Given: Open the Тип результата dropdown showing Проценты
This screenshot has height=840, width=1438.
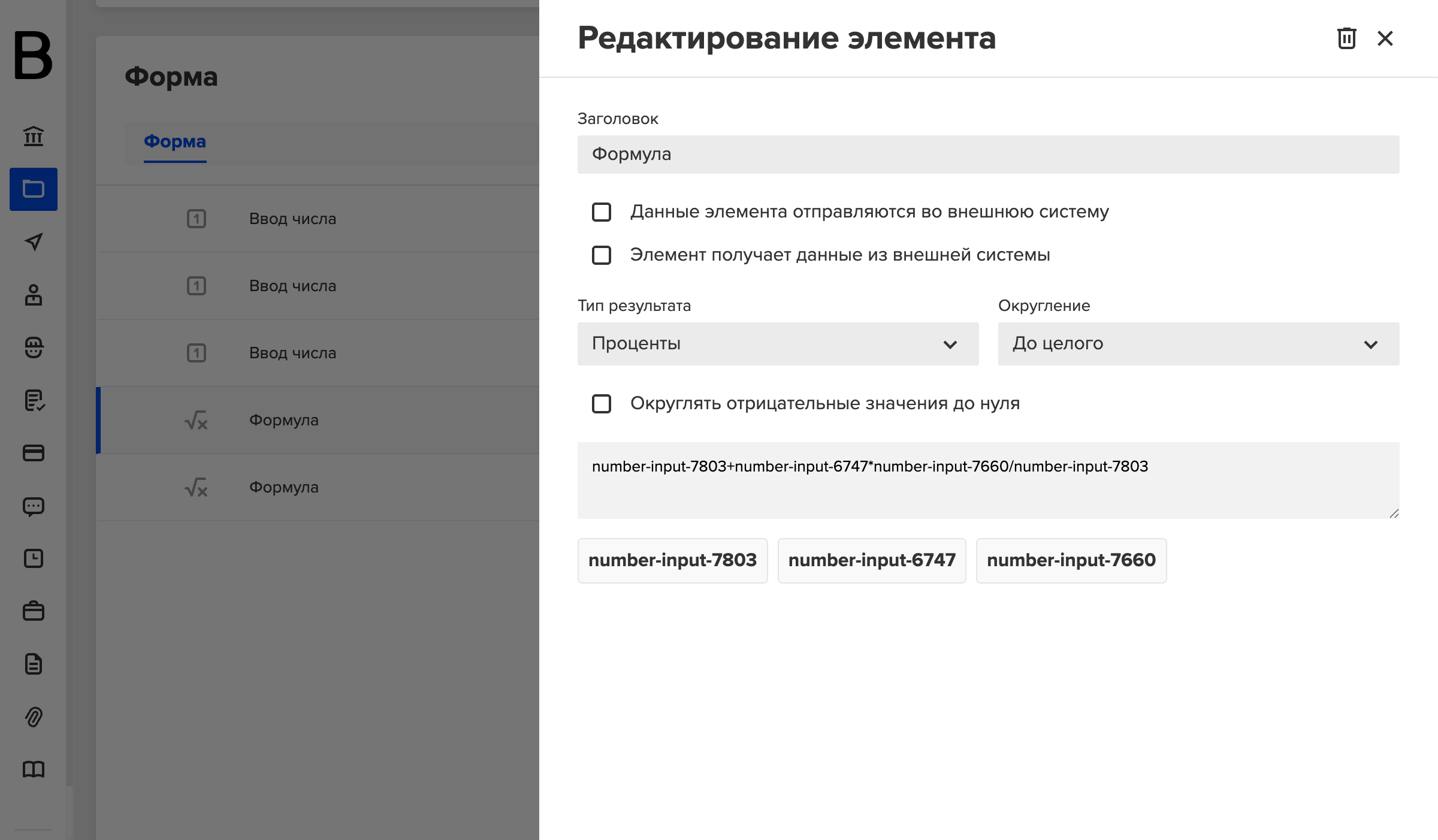Looking at the screenshot, I should [x=778, y=344].
